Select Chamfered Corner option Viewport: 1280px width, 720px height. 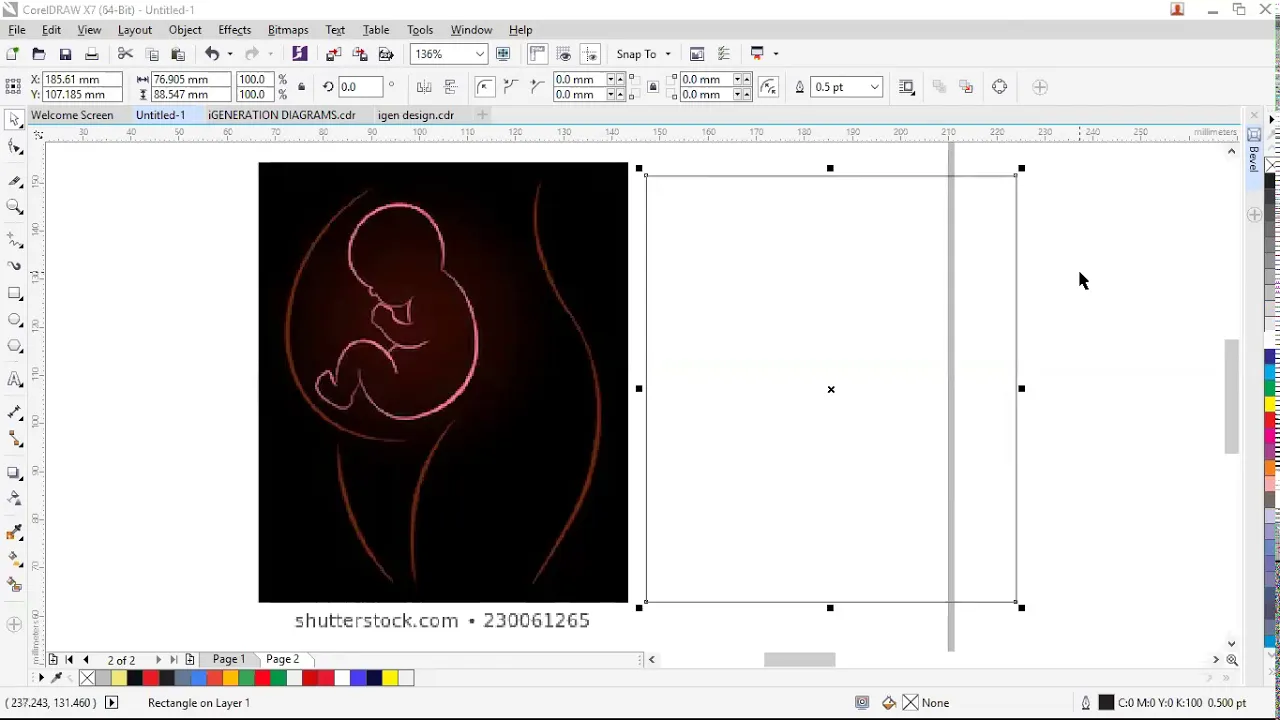tap(537, 87)
